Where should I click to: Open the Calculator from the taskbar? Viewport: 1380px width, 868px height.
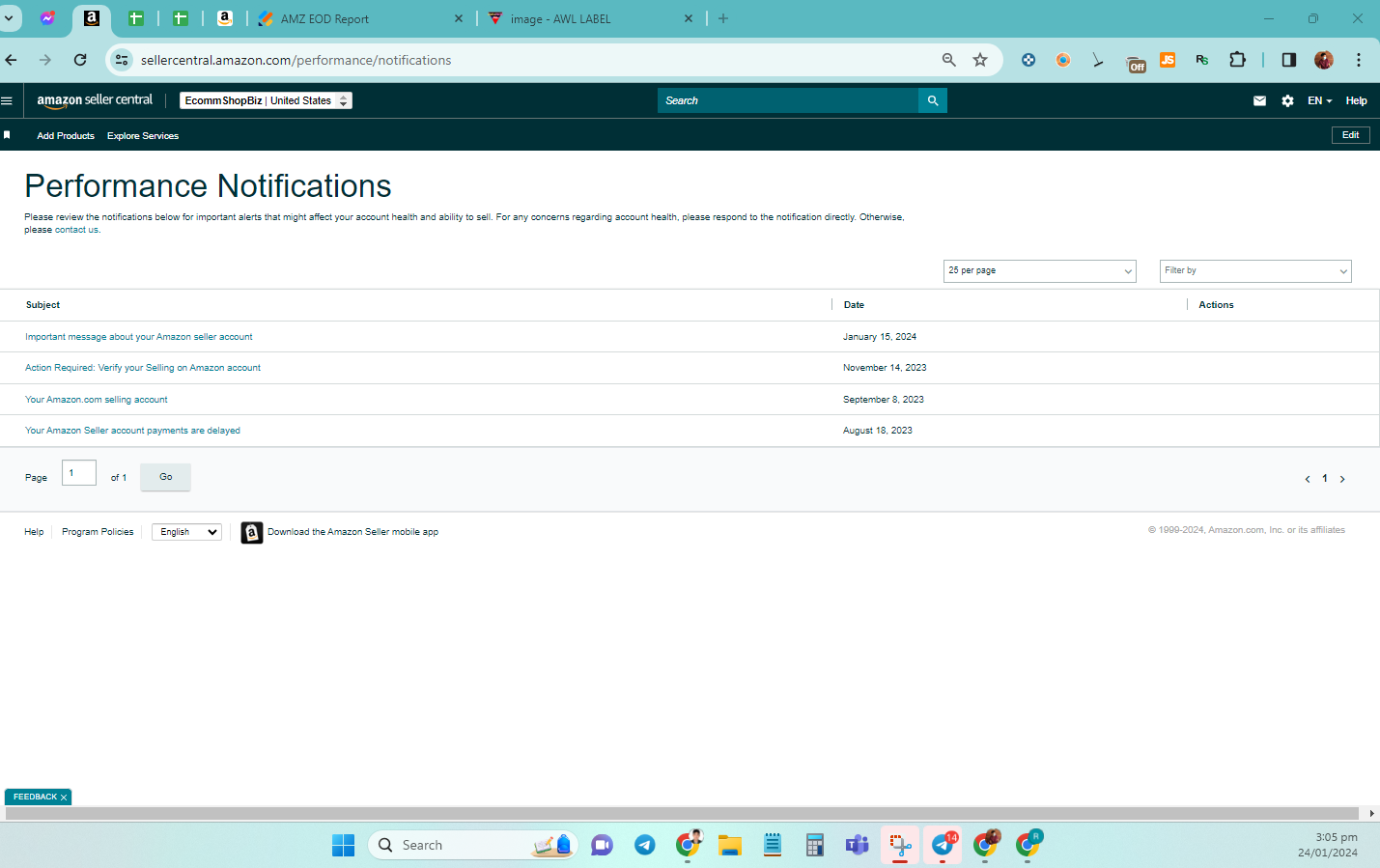pos(814,845)
